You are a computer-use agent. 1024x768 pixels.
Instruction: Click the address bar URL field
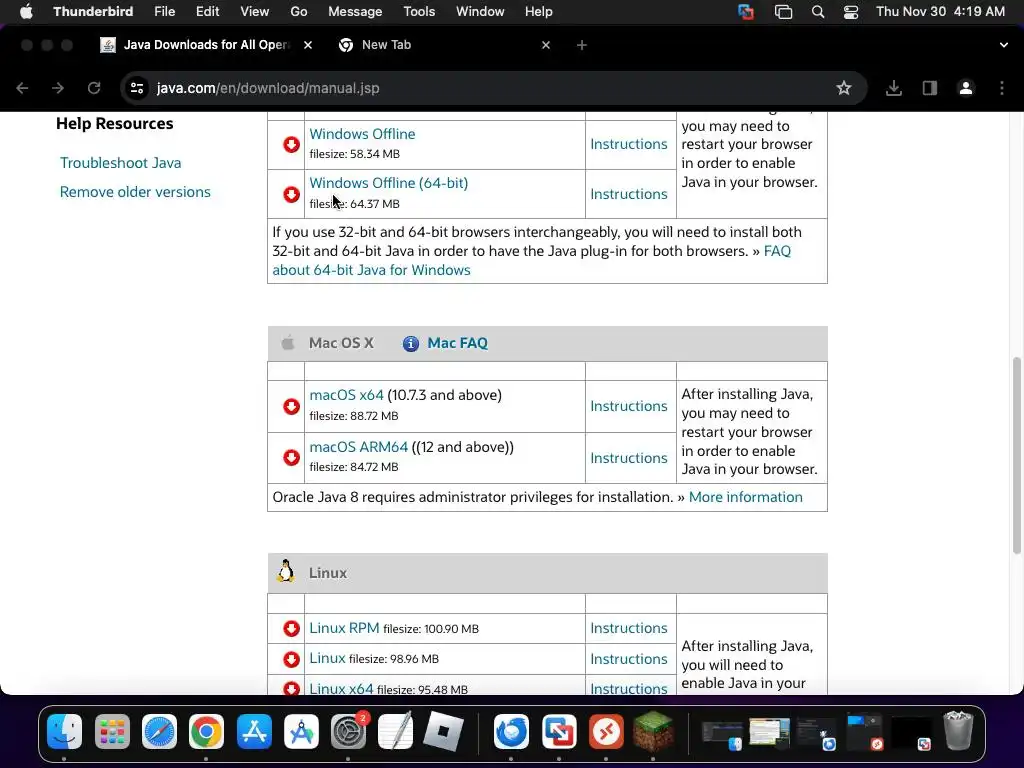pos(493,88)
